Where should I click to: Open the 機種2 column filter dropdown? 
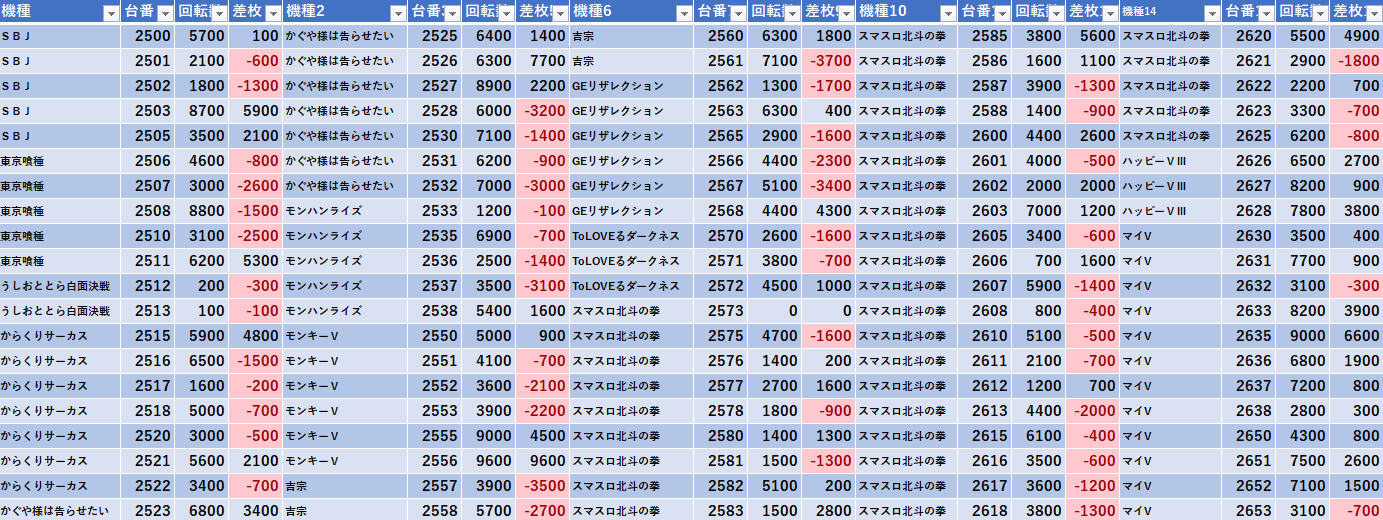click(x=398, y=13)
